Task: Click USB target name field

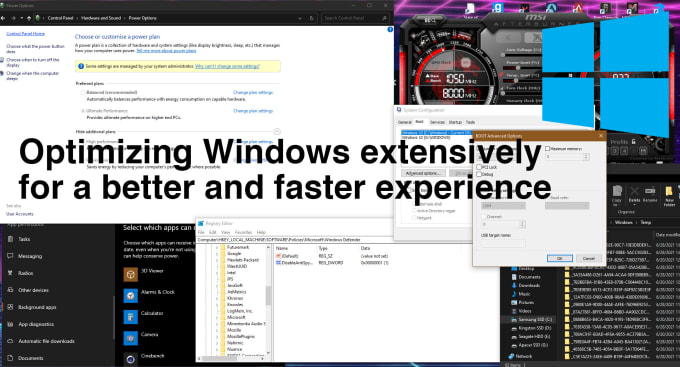Action: click(x=503, y=243)
